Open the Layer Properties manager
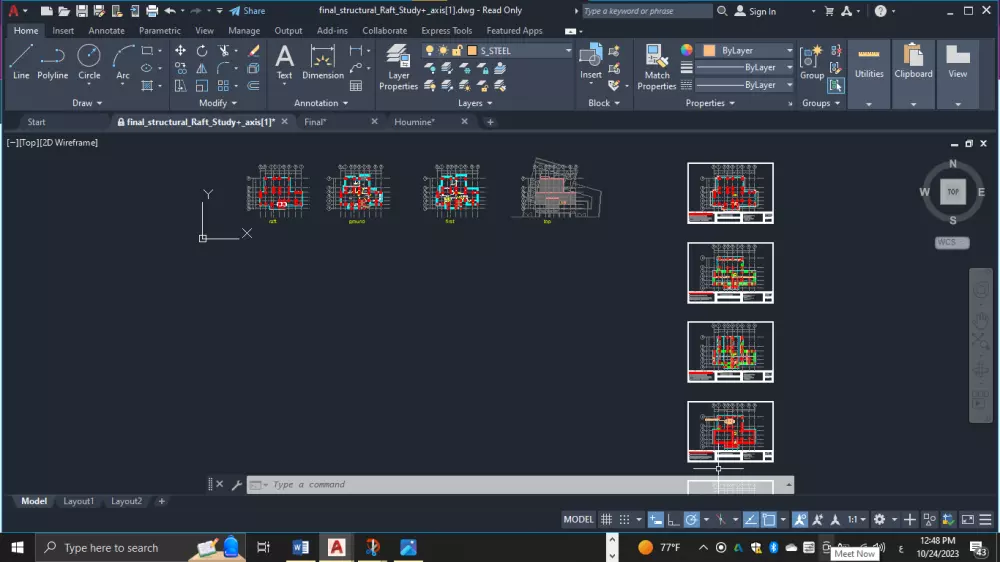 398,67
